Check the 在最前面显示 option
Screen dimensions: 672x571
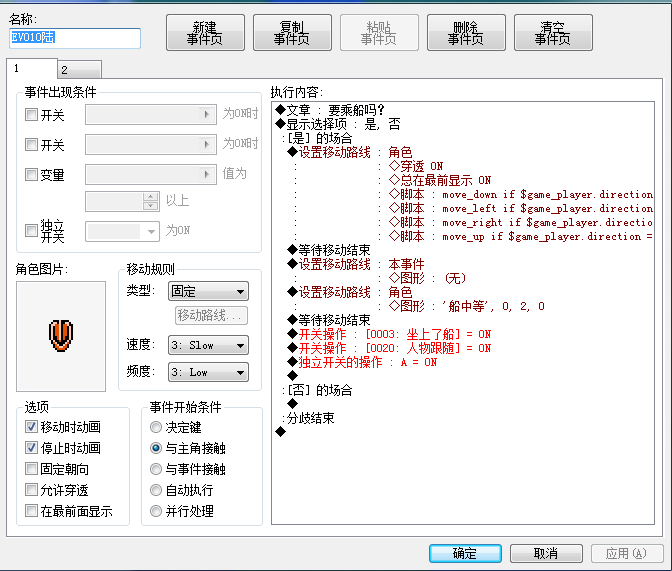(x=31, y=511)
